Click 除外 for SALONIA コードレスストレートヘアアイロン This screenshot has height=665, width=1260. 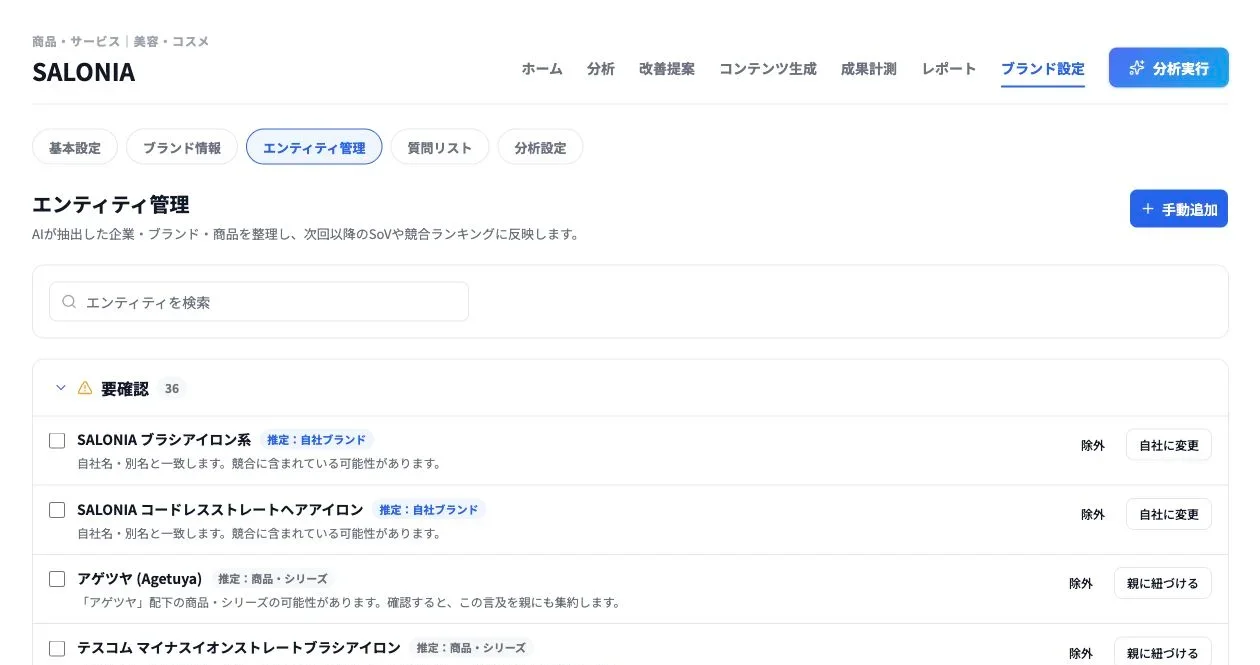pos(1093,514)
